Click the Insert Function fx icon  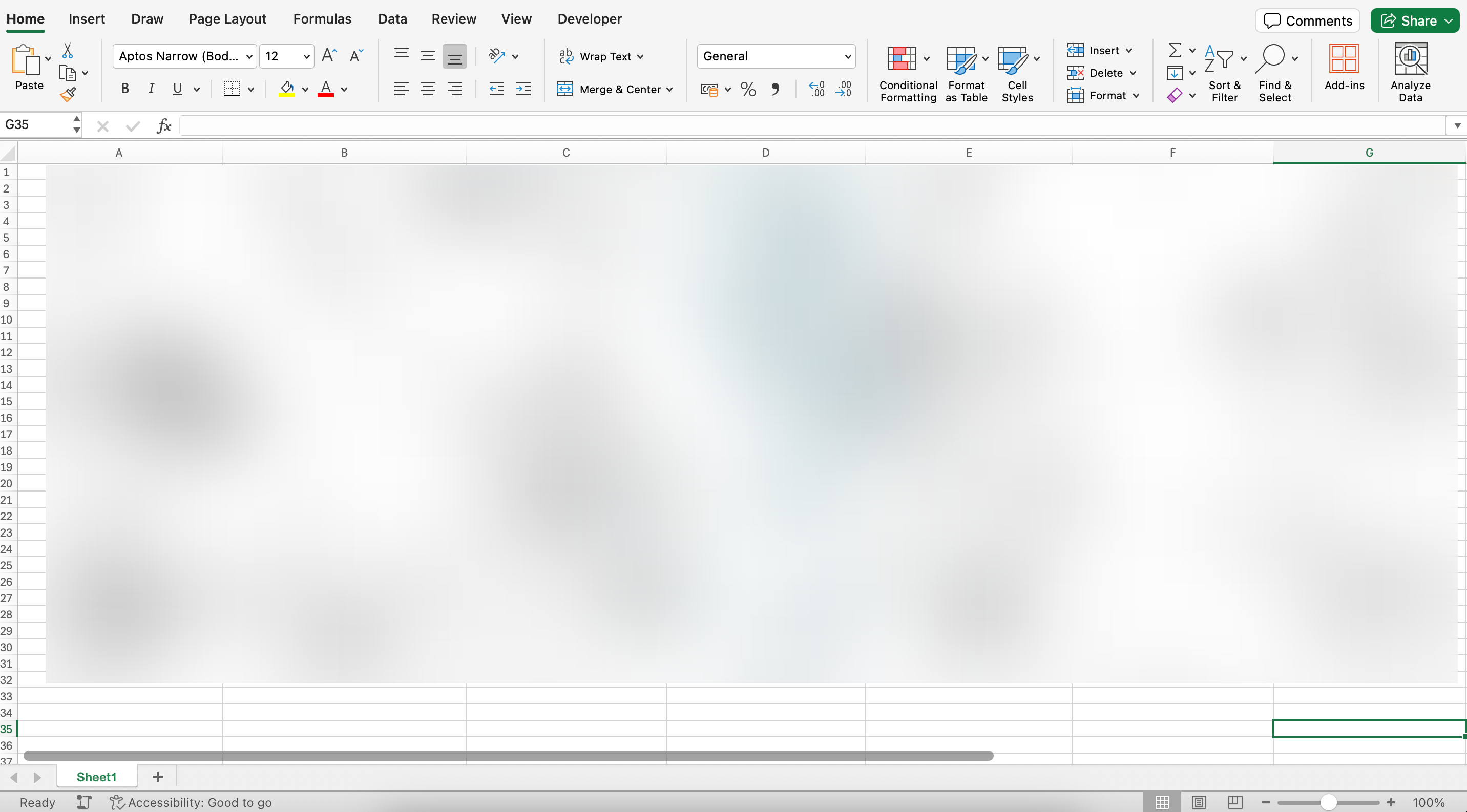[163, 125]
